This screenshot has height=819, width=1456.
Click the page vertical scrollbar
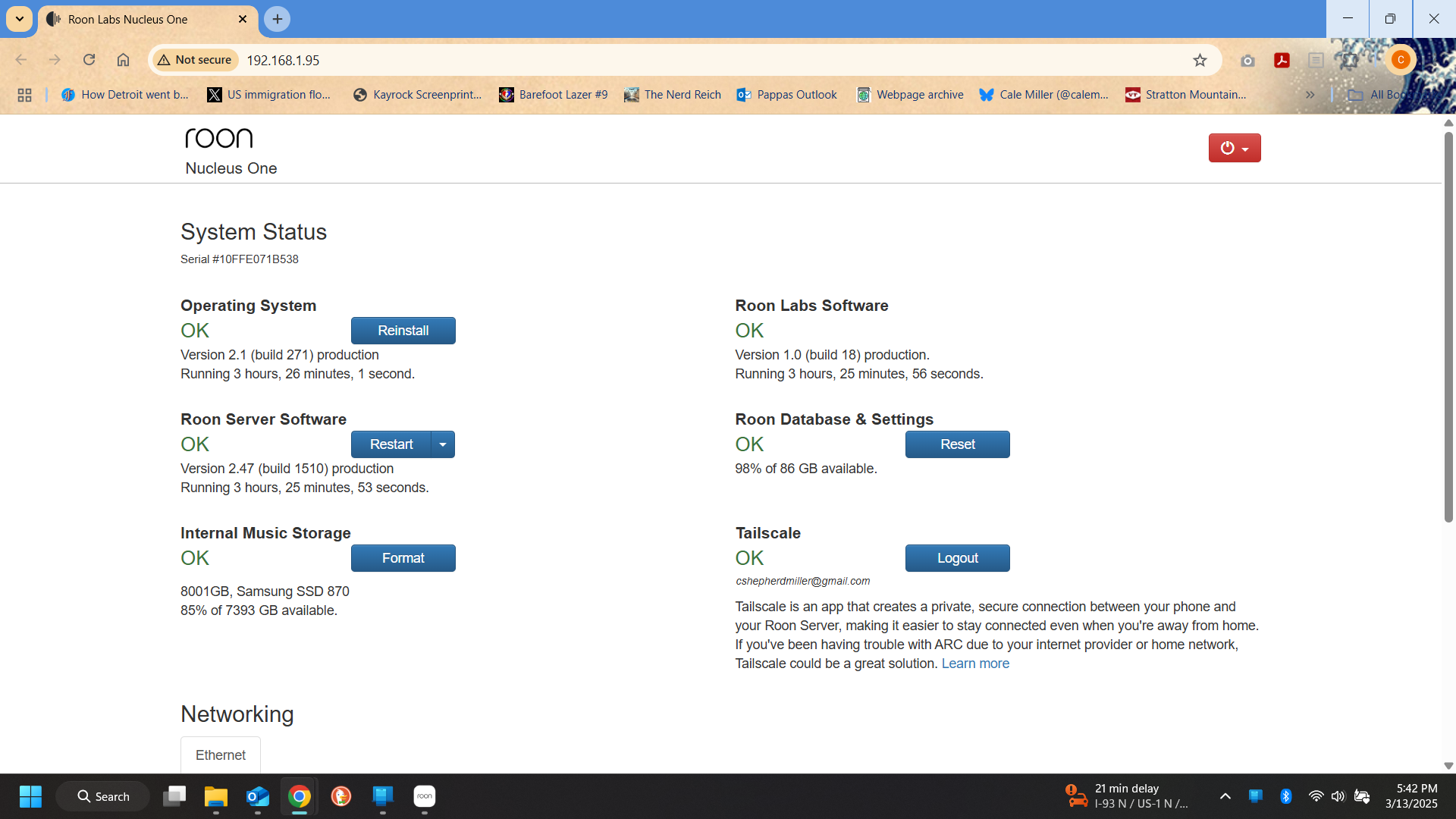(1448, 326)
